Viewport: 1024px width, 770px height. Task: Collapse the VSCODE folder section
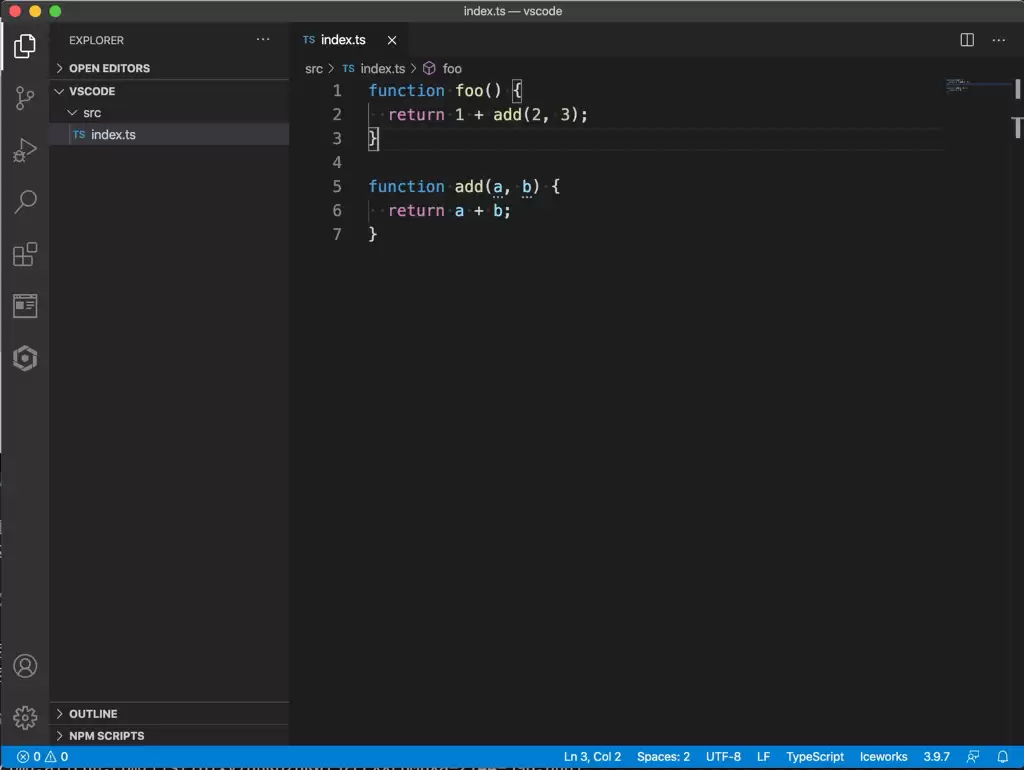[x=169, y=91]
